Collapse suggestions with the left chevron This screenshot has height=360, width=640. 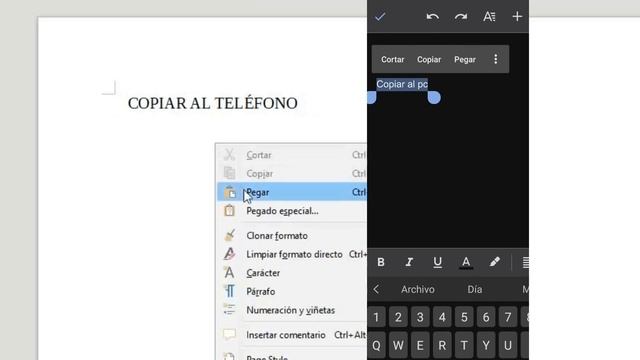pyautogui.click(x=376, y=289)
